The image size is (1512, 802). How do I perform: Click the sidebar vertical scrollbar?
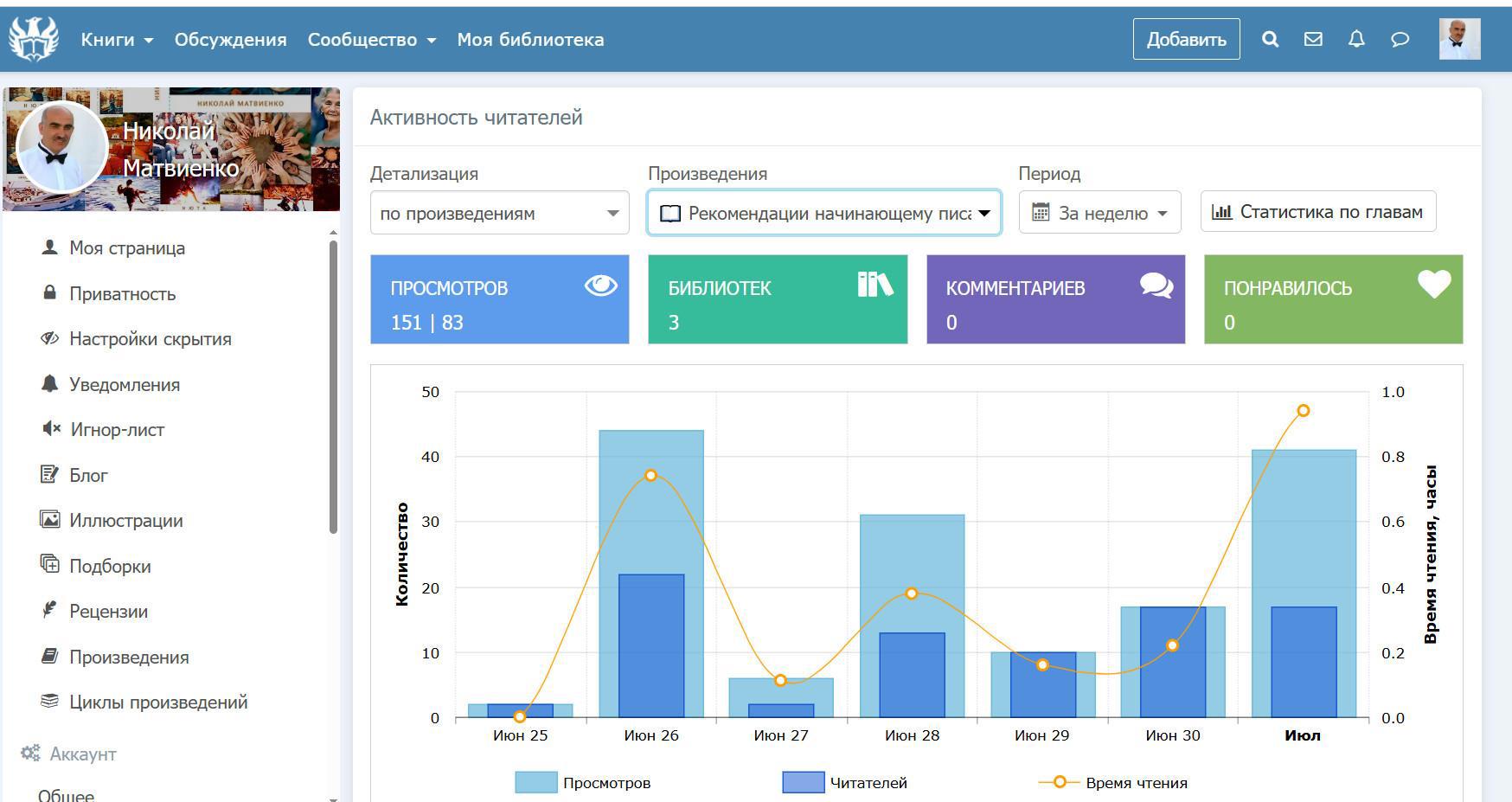(x=333, y=385)
